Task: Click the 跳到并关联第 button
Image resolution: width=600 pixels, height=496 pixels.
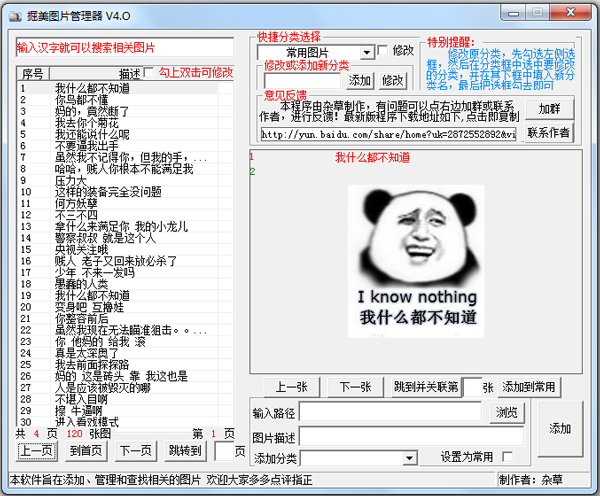Action: coord(426,387)
